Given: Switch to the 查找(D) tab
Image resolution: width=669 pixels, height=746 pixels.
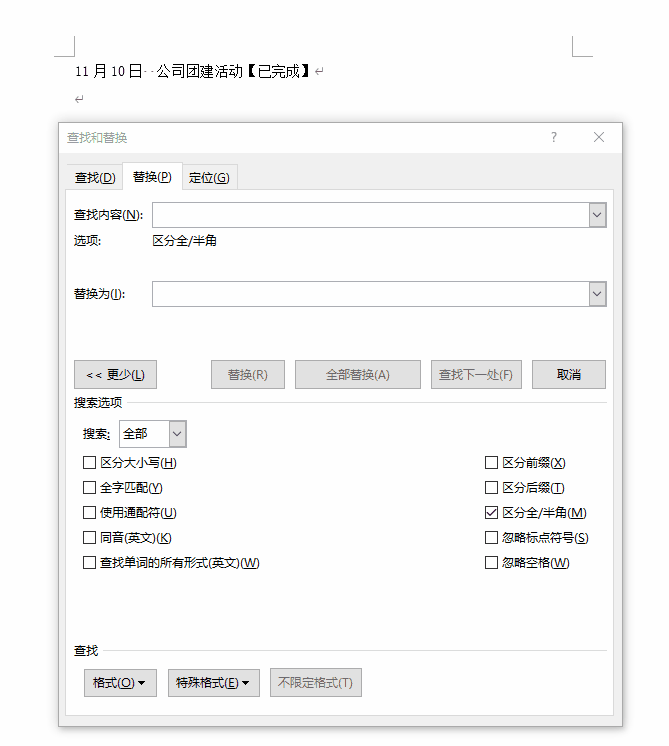Looking at the screenshot, I should pos(95,177).
